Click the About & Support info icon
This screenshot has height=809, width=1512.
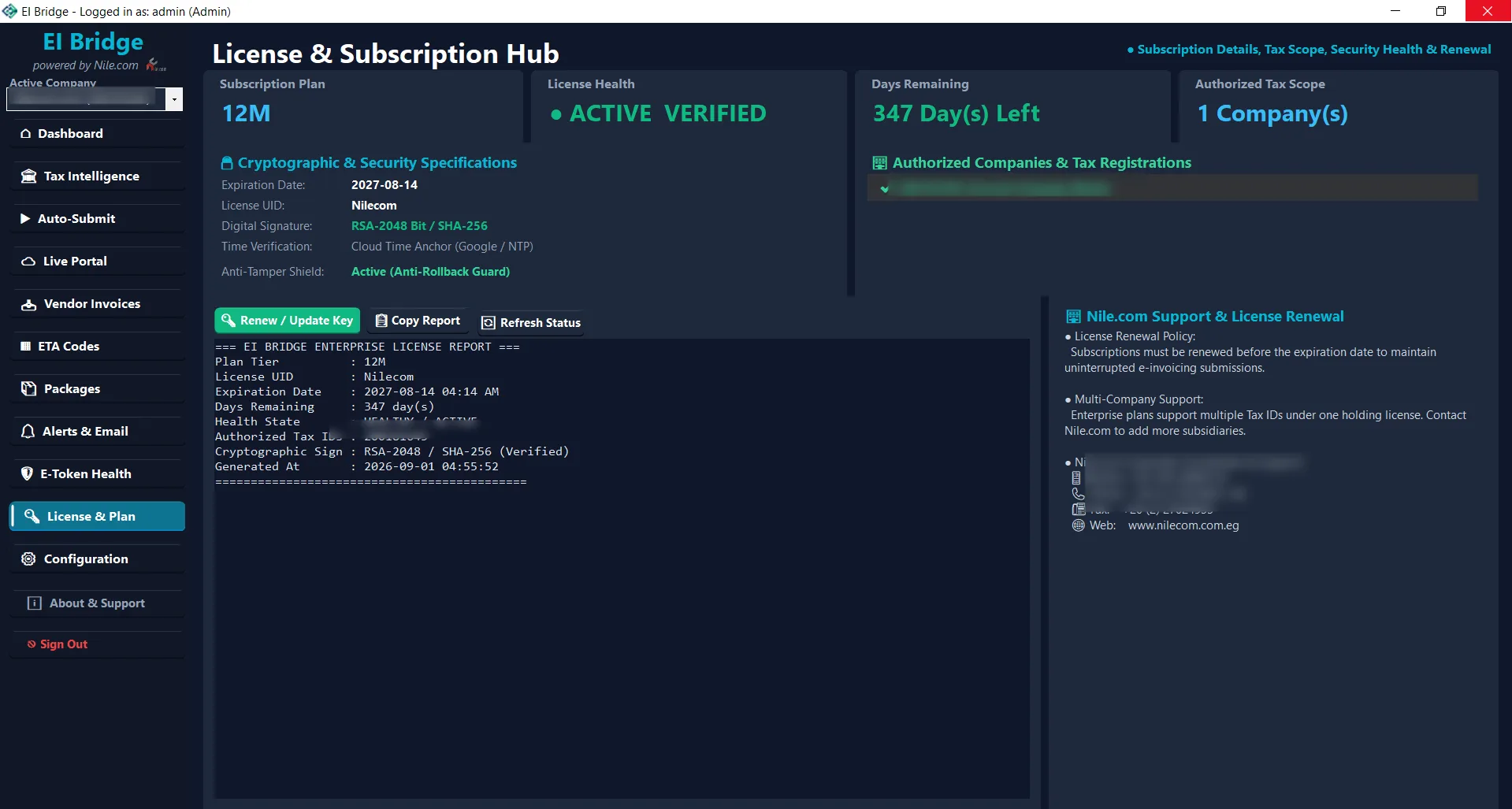pyautogui.click(x=35, y=603)
